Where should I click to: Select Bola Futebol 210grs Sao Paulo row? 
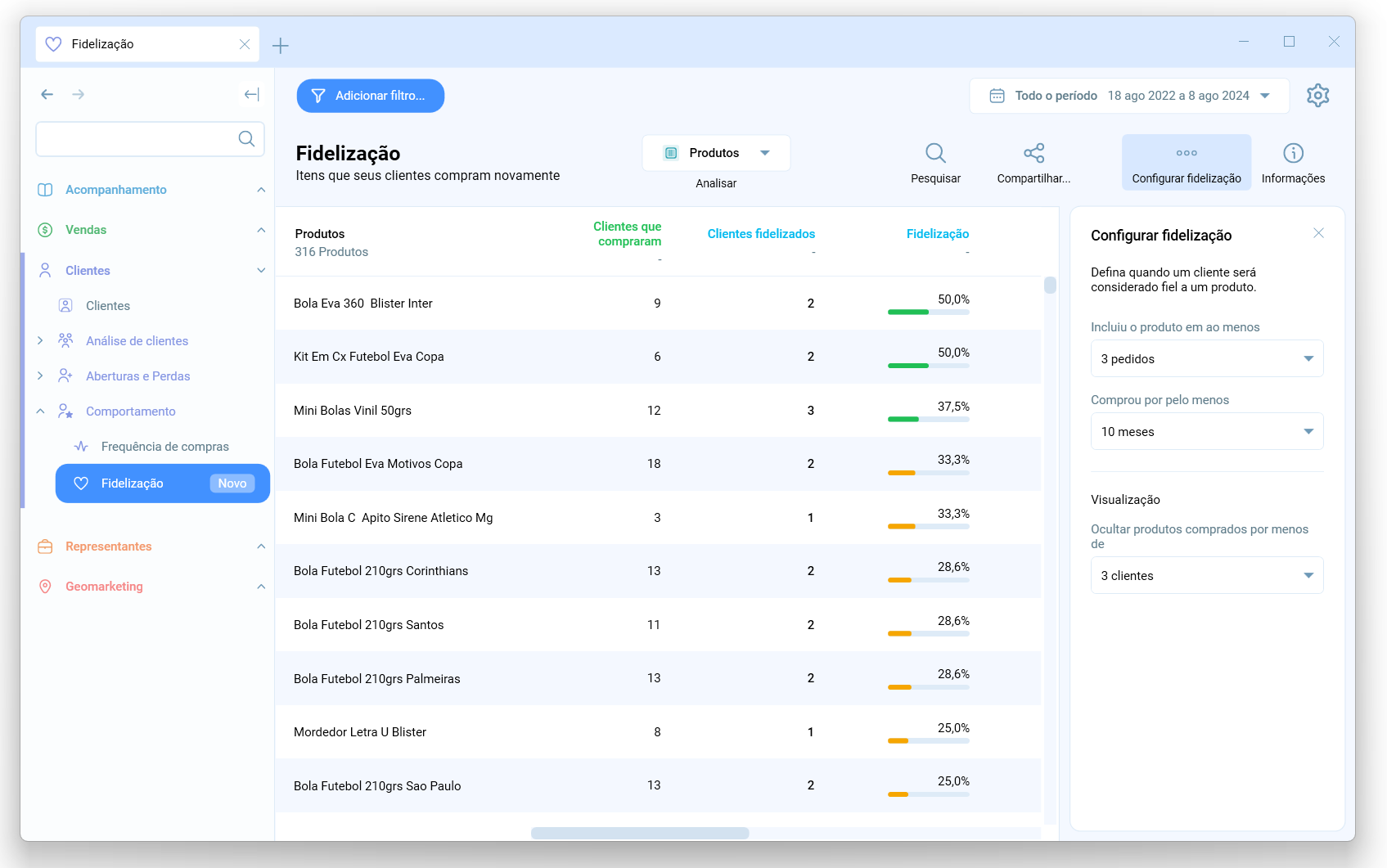pos(658,785)
